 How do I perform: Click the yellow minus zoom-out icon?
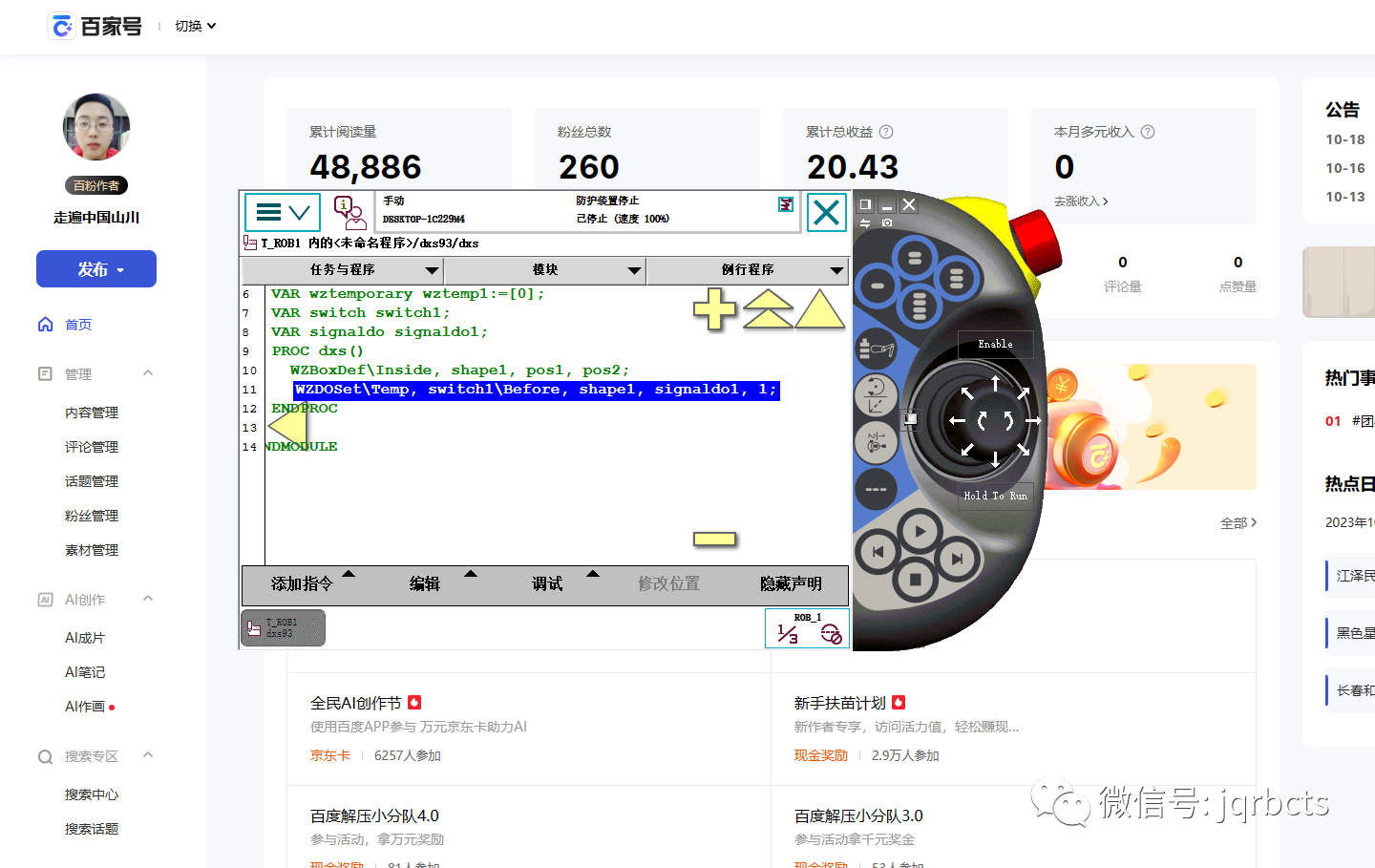click(x=715, y=540)
